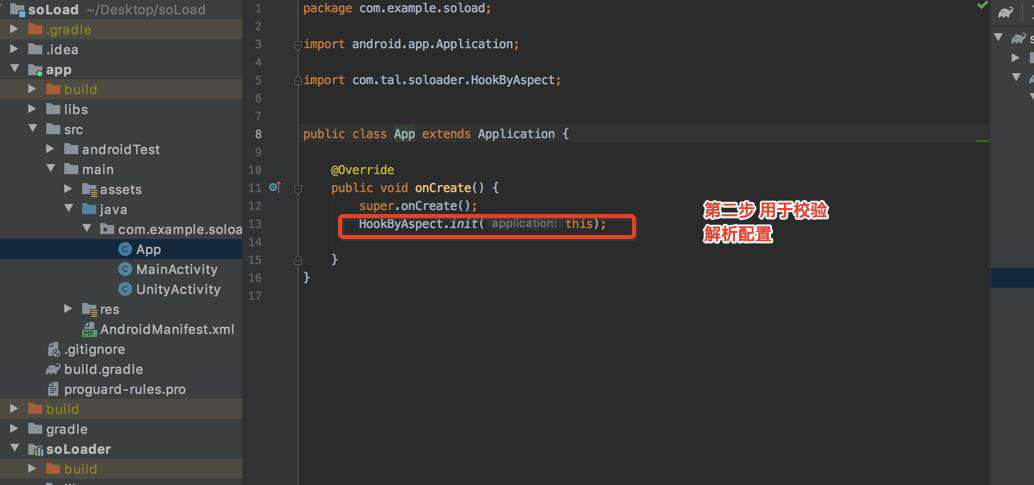1034x485 pixels.
Task: Click the Gradle elephant icon heading the right panel
Action: (1005, 12)
